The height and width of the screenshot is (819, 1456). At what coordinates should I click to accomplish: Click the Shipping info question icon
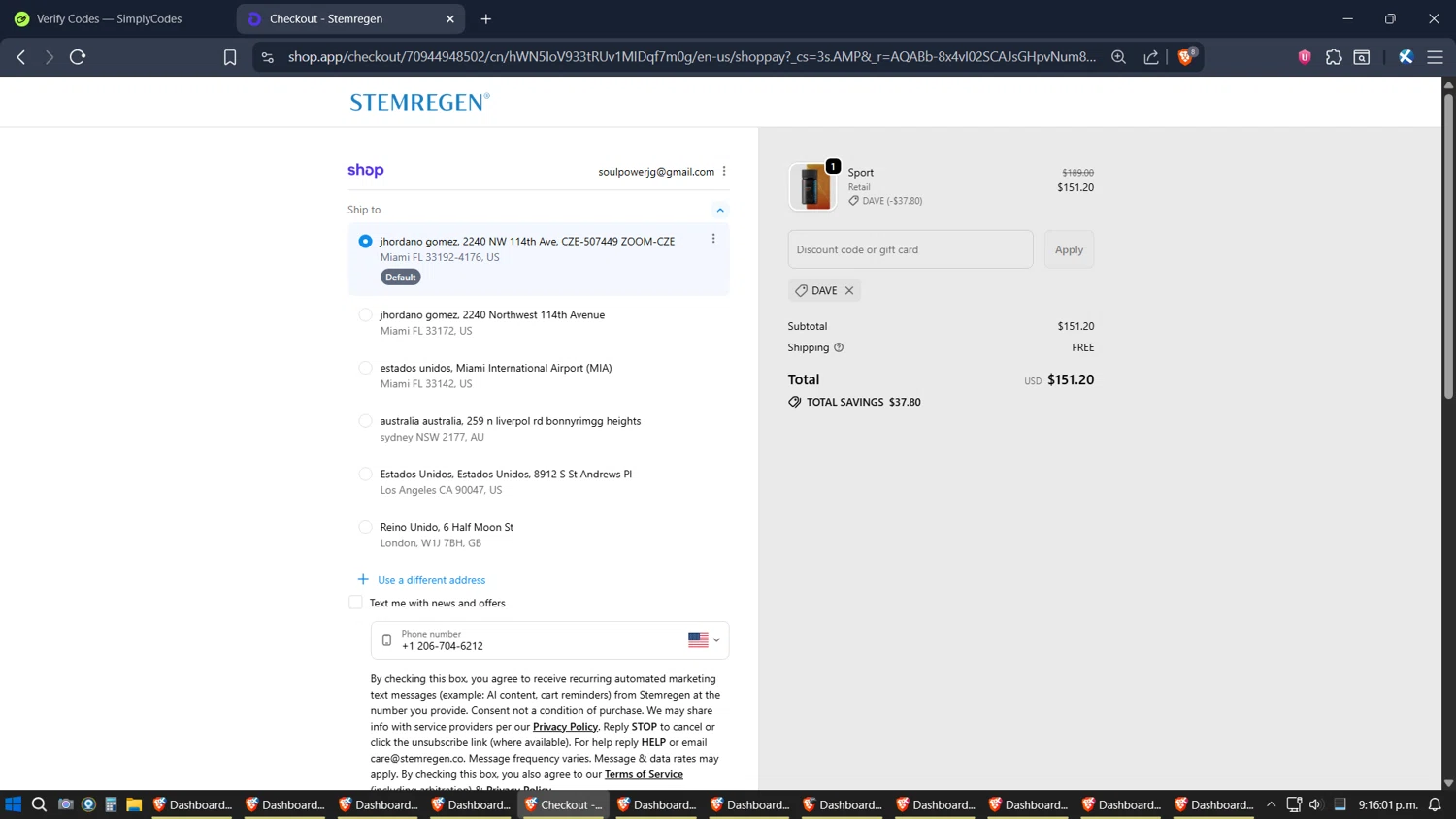[839, 347]
